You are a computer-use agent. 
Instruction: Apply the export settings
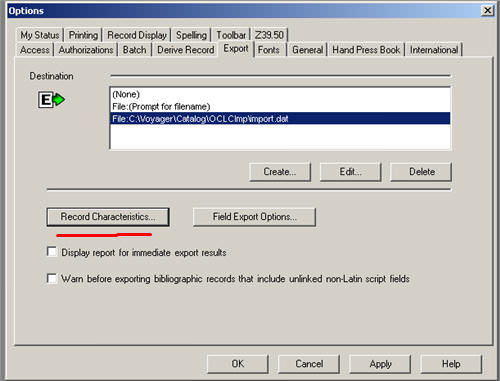pos(380,364)
